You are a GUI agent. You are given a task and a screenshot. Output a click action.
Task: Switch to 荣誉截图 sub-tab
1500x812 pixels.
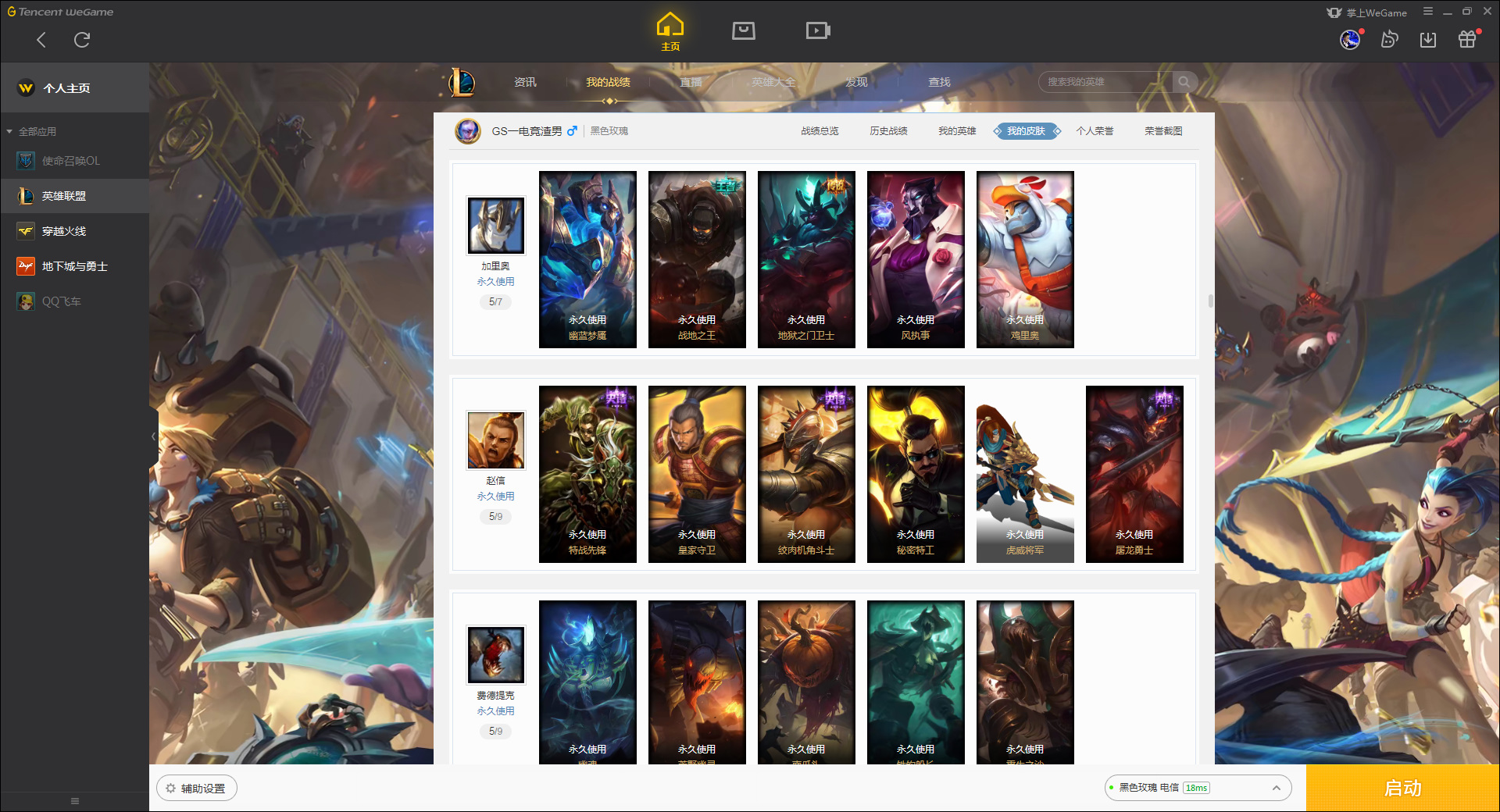click(x=1163, y=131)
